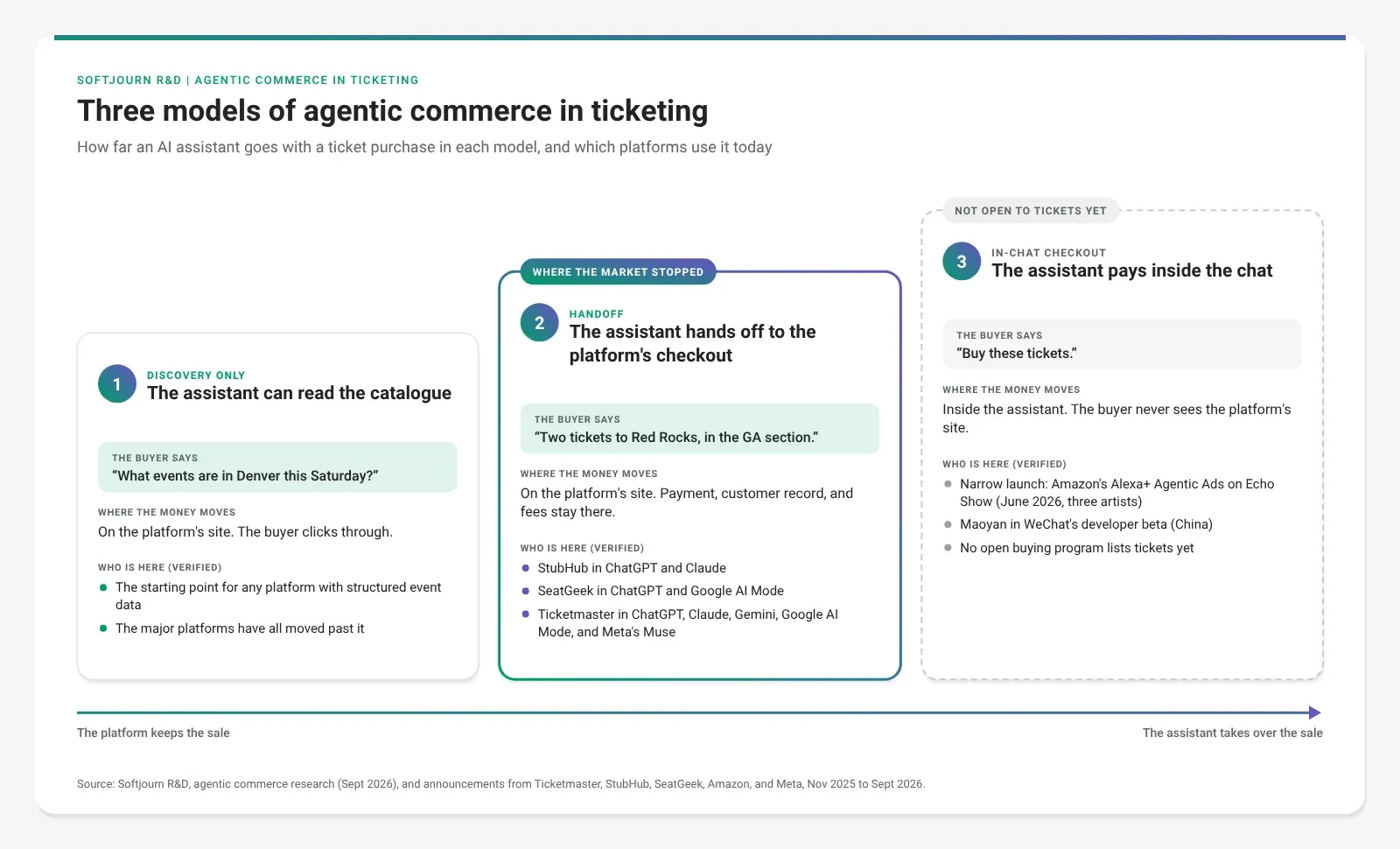
Task: Click the subtitle beginning 'How far an AI assistant goes'
Action: (x=424, y=147)
